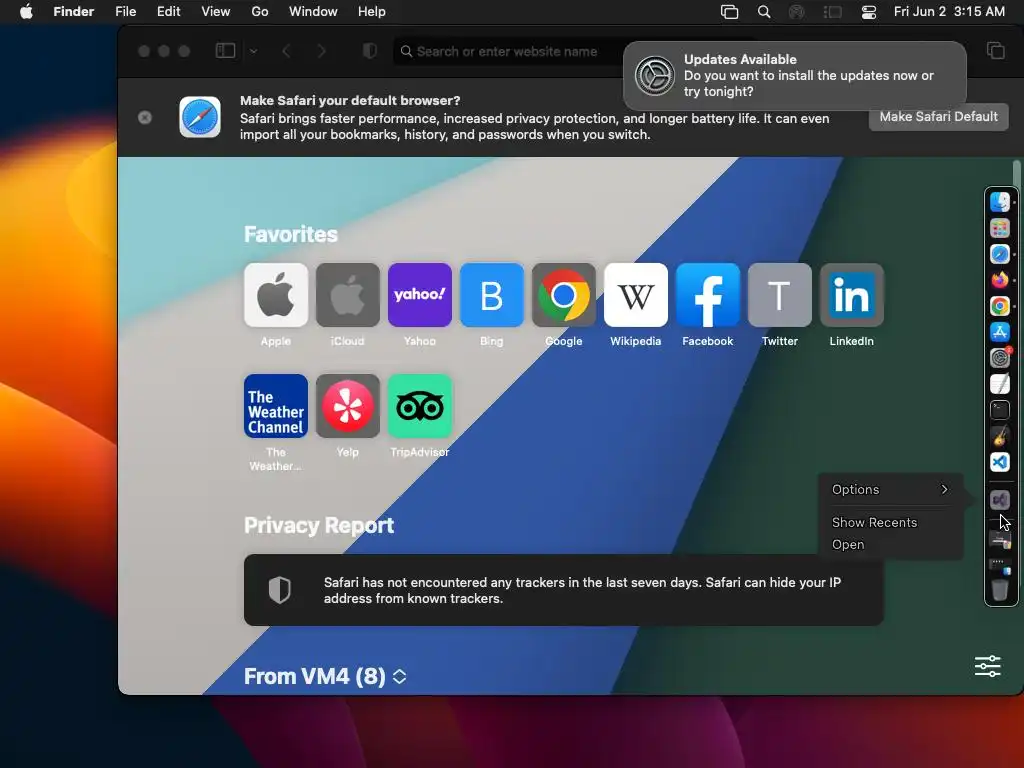Open the Wikipedia favorite tile
This screenshot has height=768, width=1024.
pos(635,295)
